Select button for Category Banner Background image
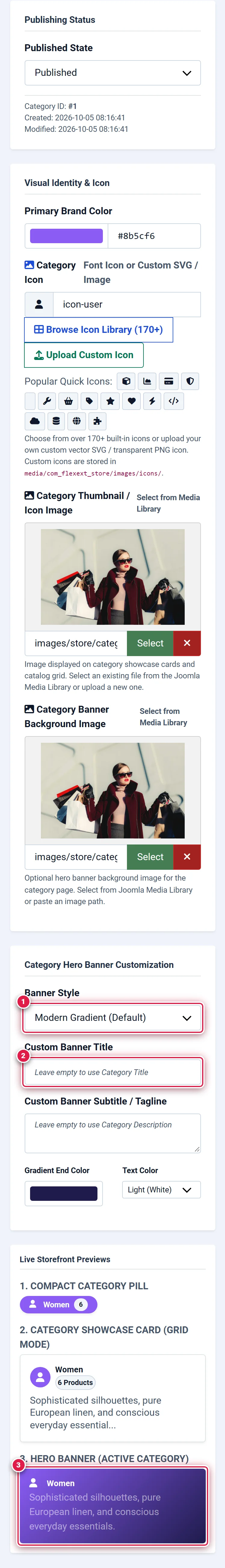 point(150,857)
